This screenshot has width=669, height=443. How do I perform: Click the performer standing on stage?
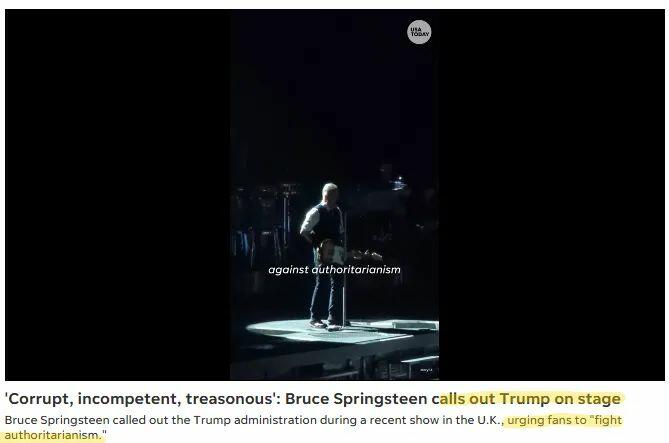tap(325, 256)
